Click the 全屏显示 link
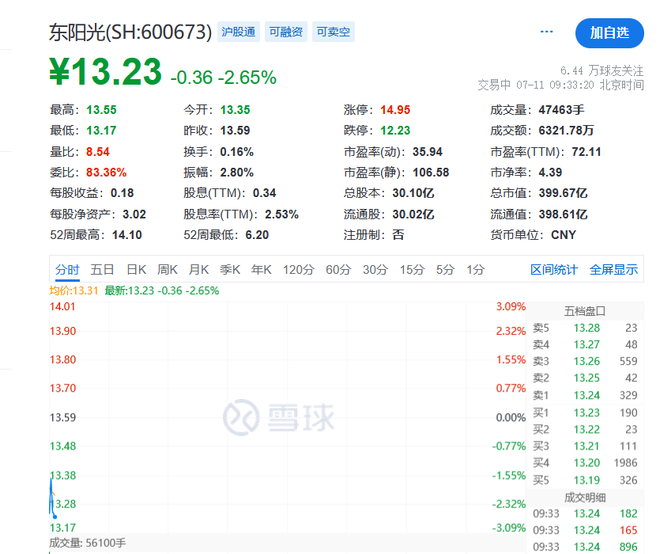The width and height of the screenshot is (660, 554). pos(614,269)
